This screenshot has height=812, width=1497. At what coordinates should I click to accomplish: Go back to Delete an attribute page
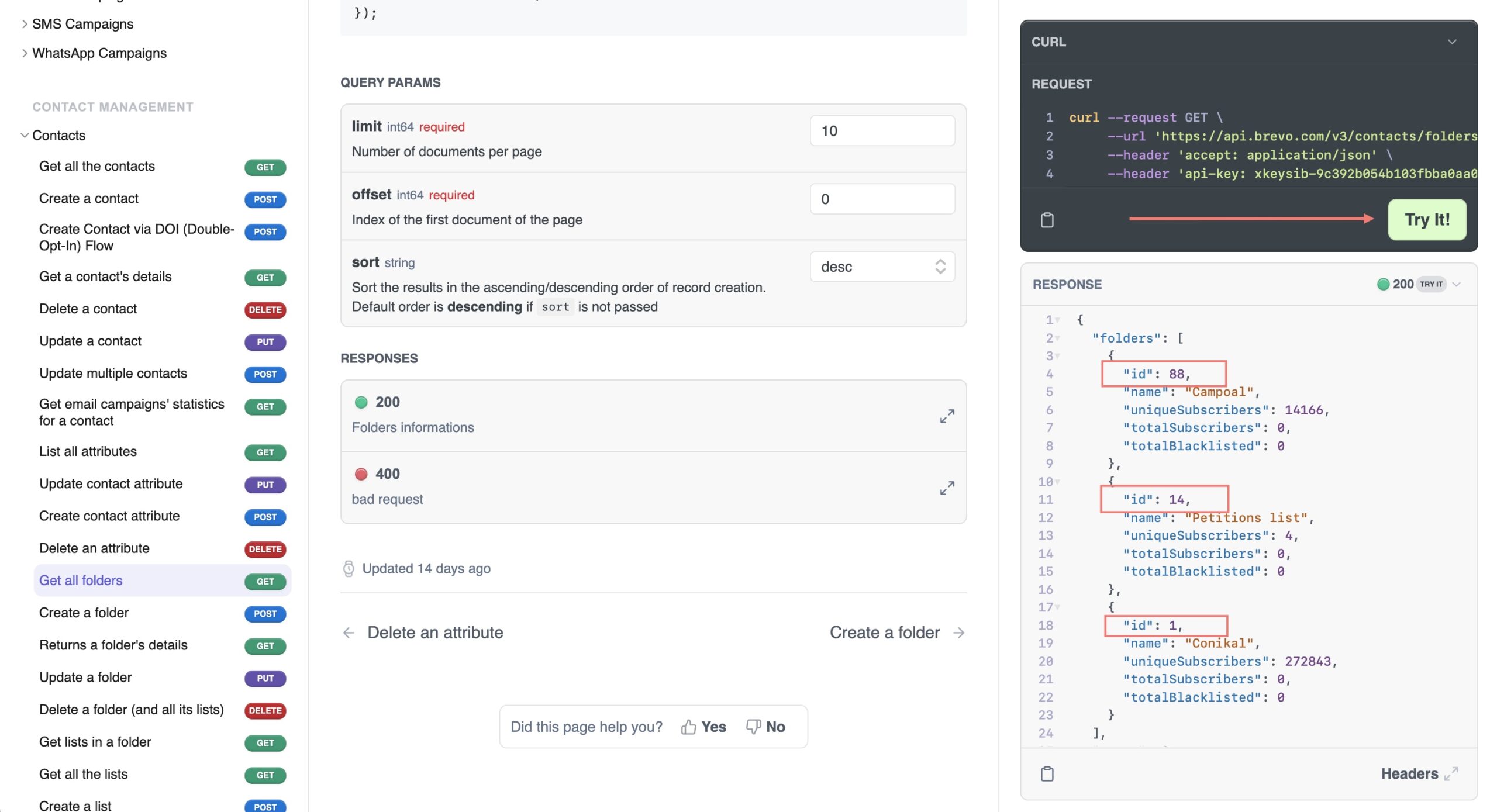click(x=423, y=632)
